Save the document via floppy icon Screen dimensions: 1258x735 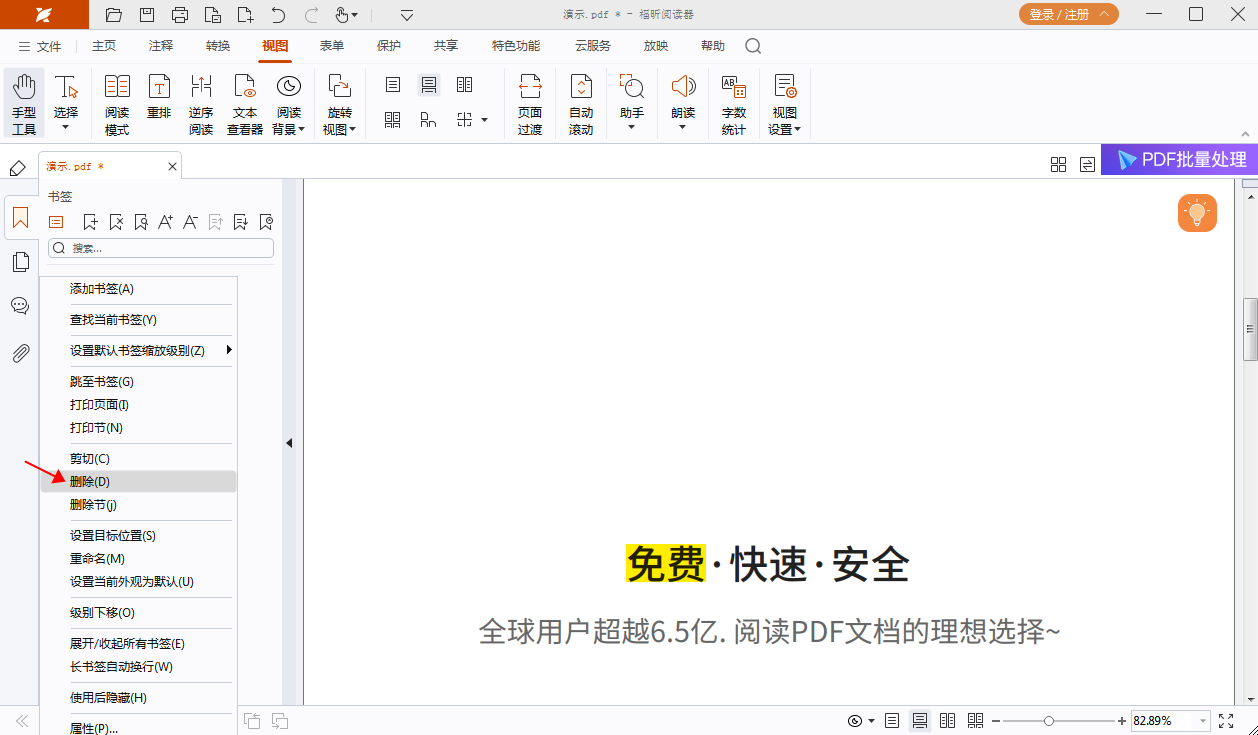click(147, 15)
